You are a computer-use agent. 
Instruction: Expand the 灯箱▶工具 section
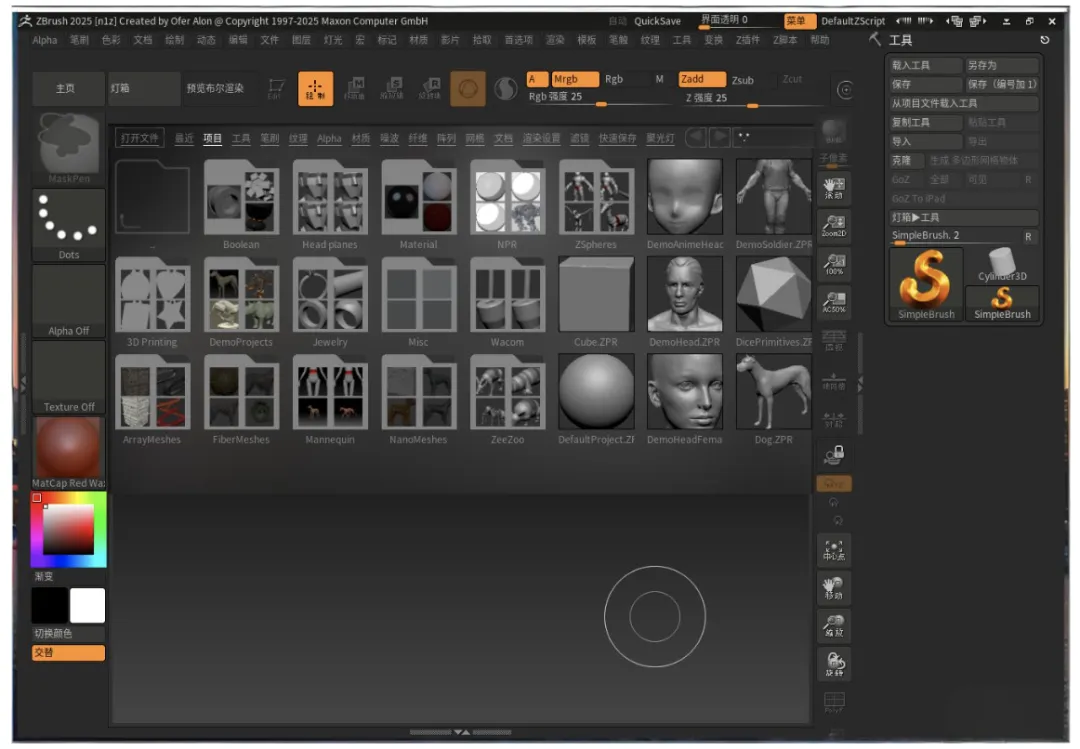click(964, 217)
